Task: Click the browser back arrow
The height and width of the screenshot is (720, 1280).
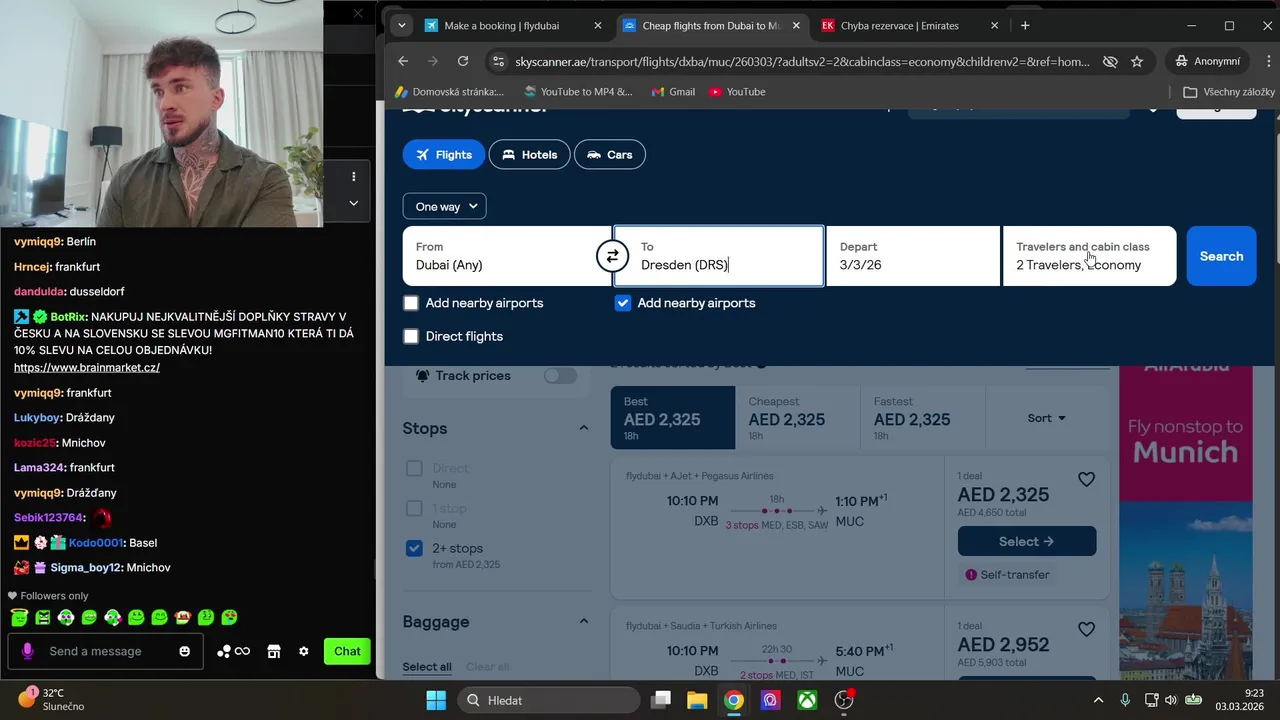Action: (403, 61)
